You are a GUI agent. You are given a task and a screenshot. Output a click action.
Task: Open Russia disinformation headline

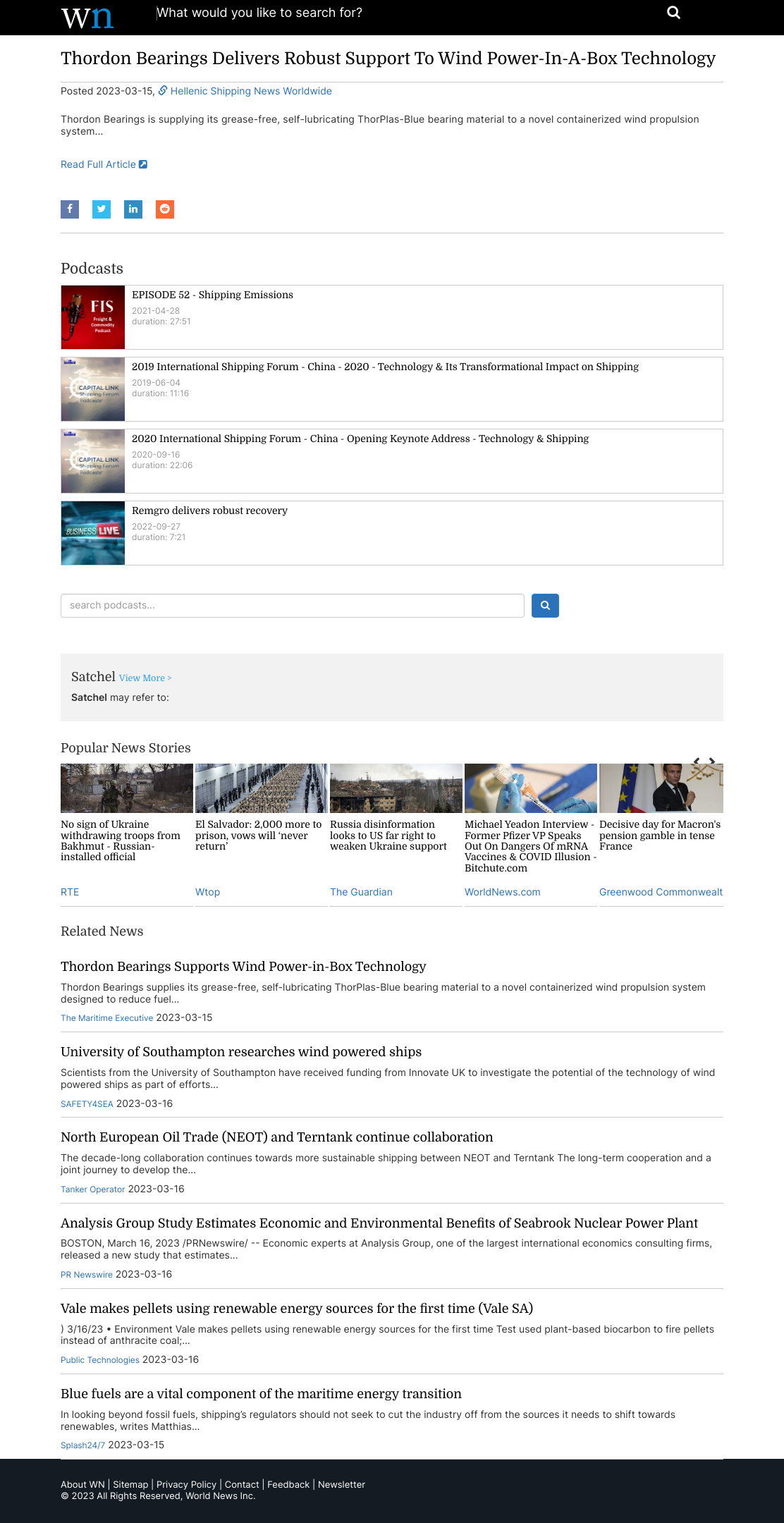click(x=388, y=835)
